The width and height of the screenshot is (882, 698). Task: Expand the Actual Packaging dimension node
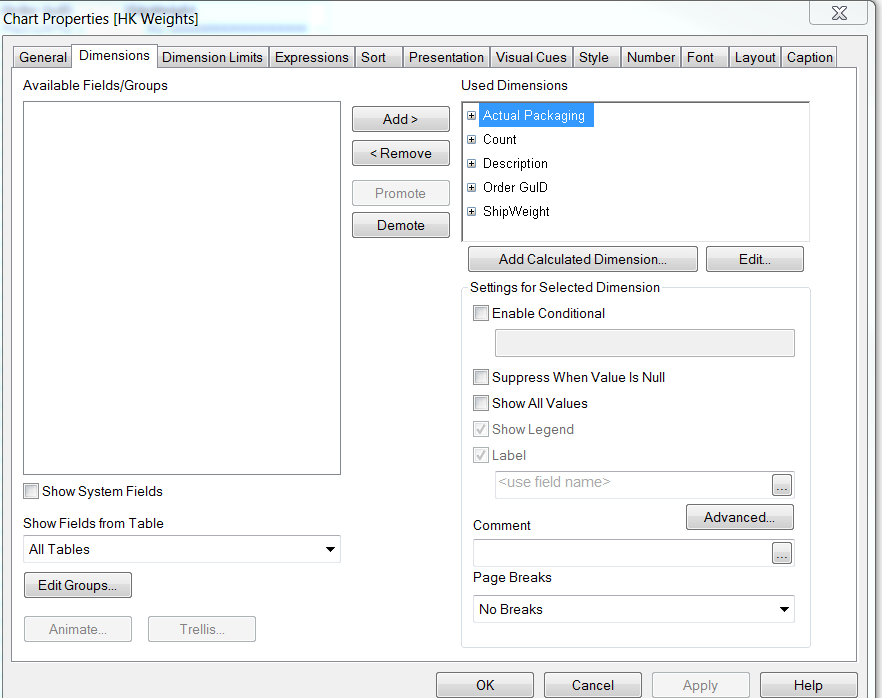(471, 115)
